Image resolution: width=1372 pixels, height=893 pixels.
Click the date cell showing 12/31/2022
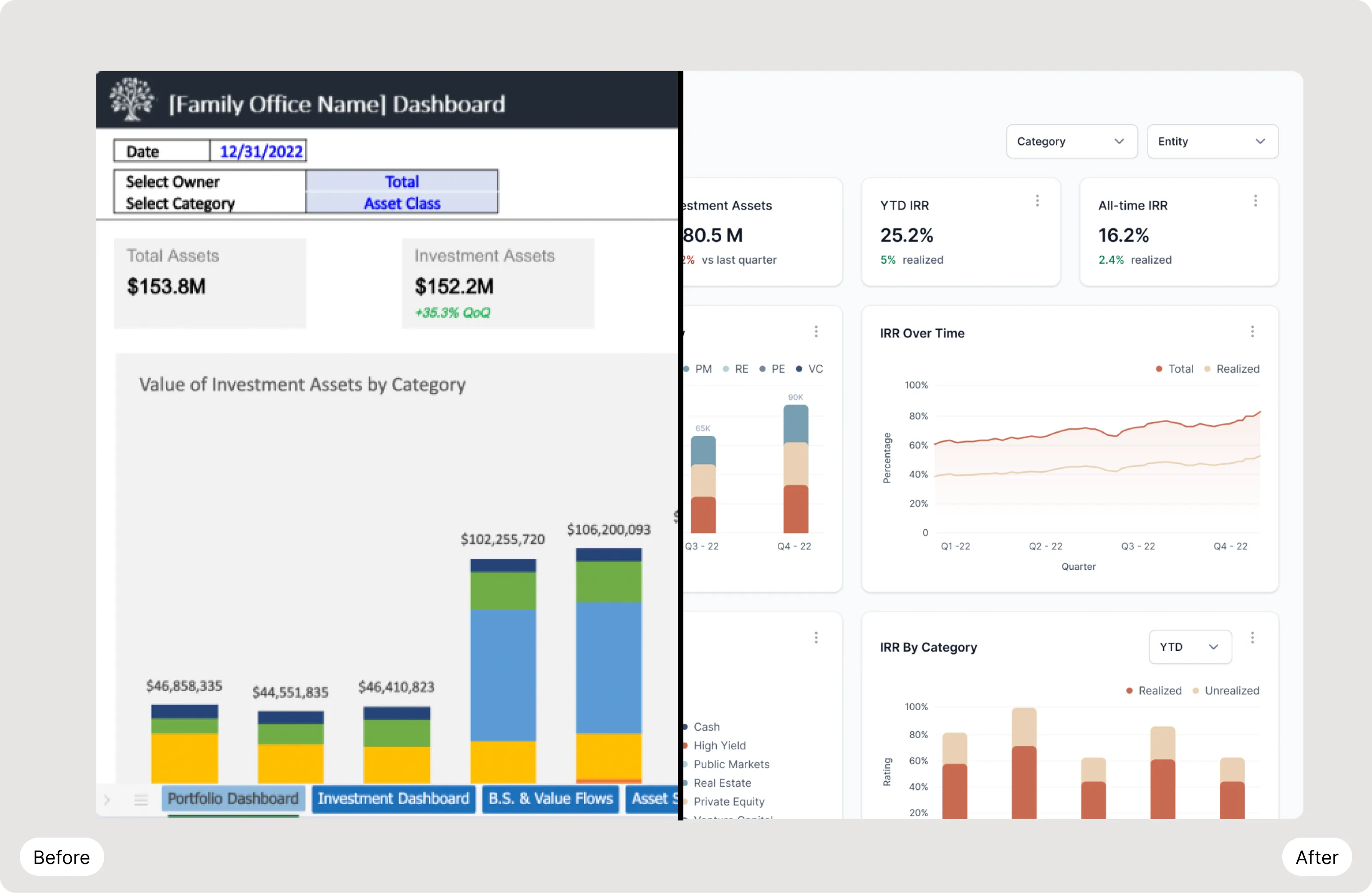(x=261, y=152)
